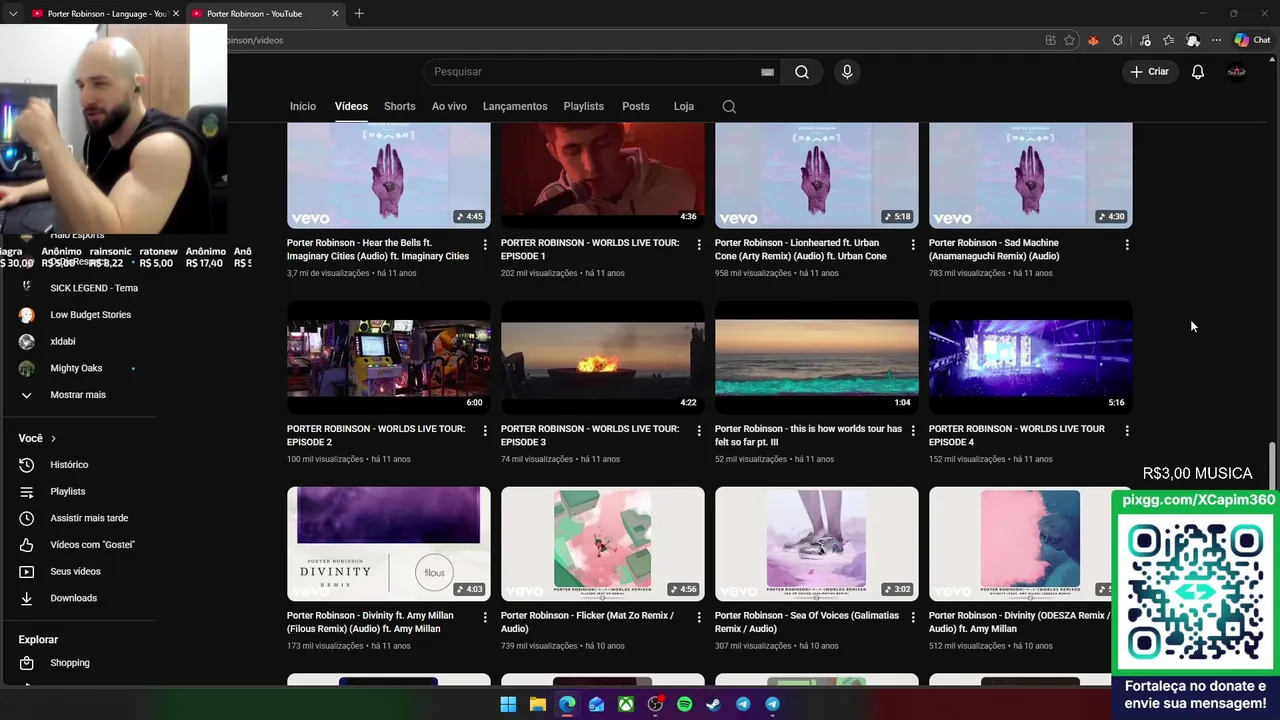
Task: Open the Lançamentos tab
Action: click(515, 106)
